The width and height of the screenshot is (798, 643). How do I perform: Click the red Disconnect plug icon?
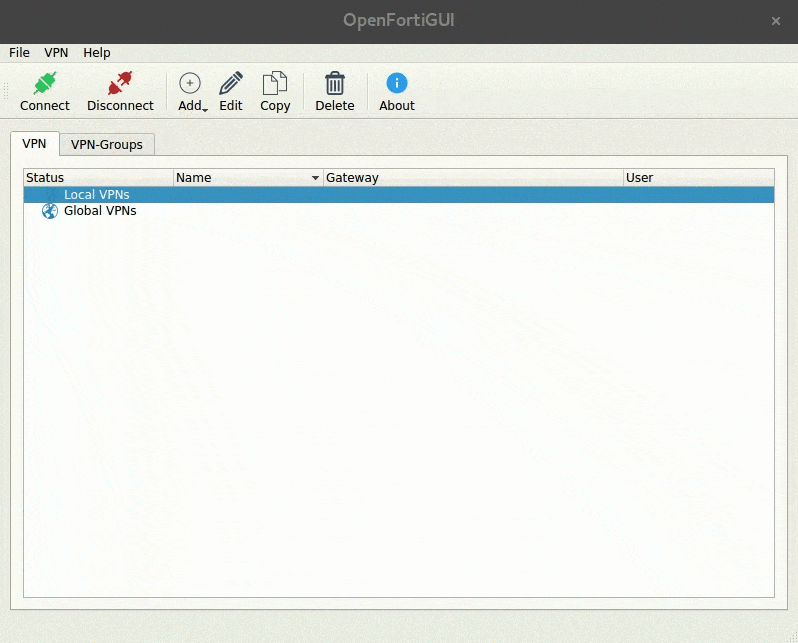click(x=120, y=83)
